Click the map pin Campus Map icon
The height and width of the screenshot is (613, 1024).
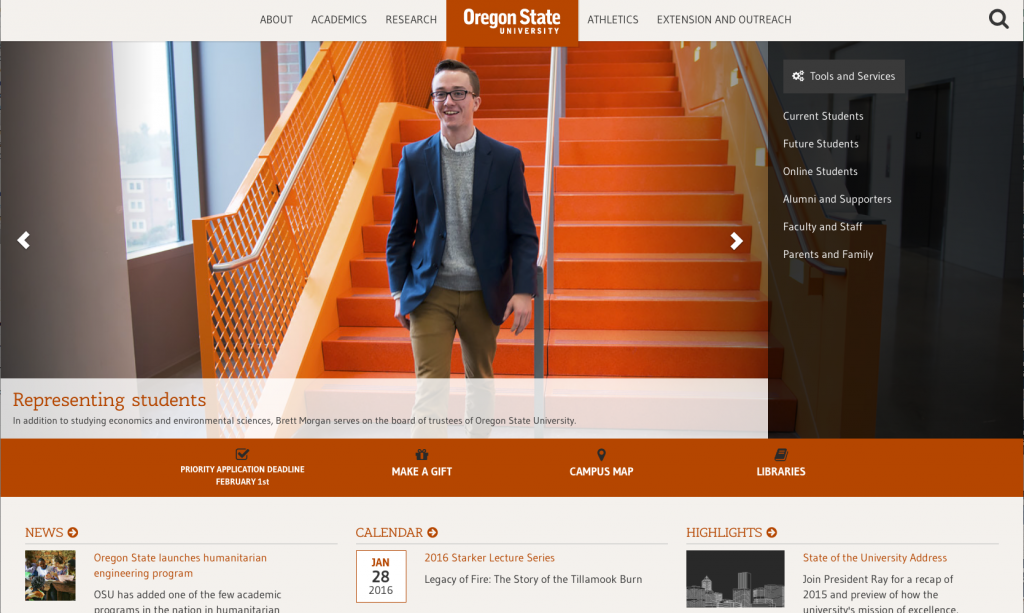[x=601, y=454]
